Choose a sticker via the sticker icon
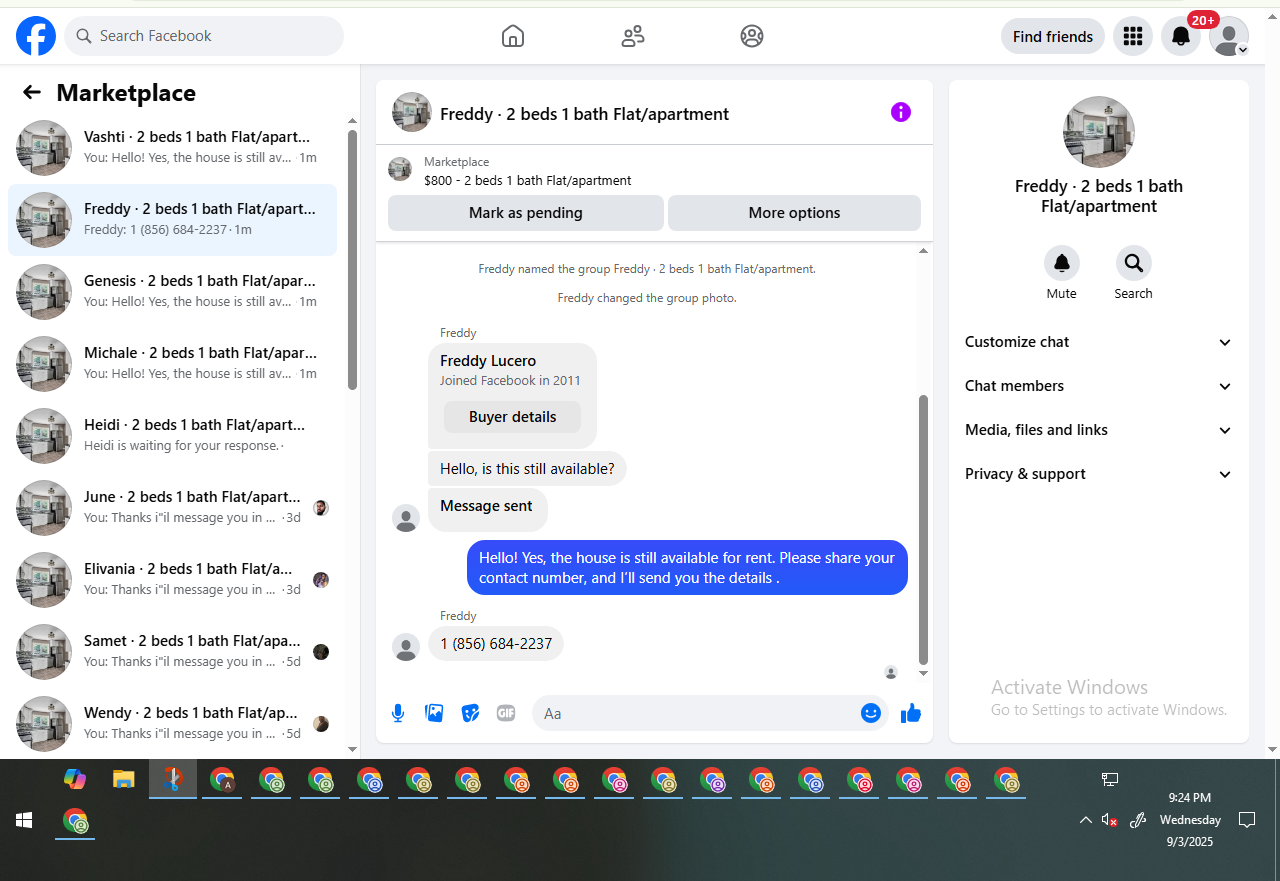 [x=470, y=713]
